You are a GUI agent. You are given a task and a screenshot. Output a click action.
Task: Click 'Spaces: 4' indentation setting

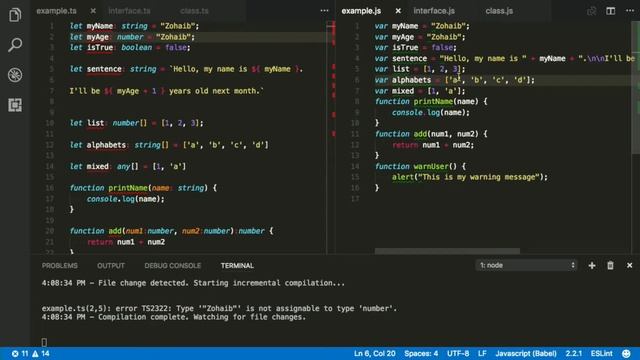click(x=421, y=353)
